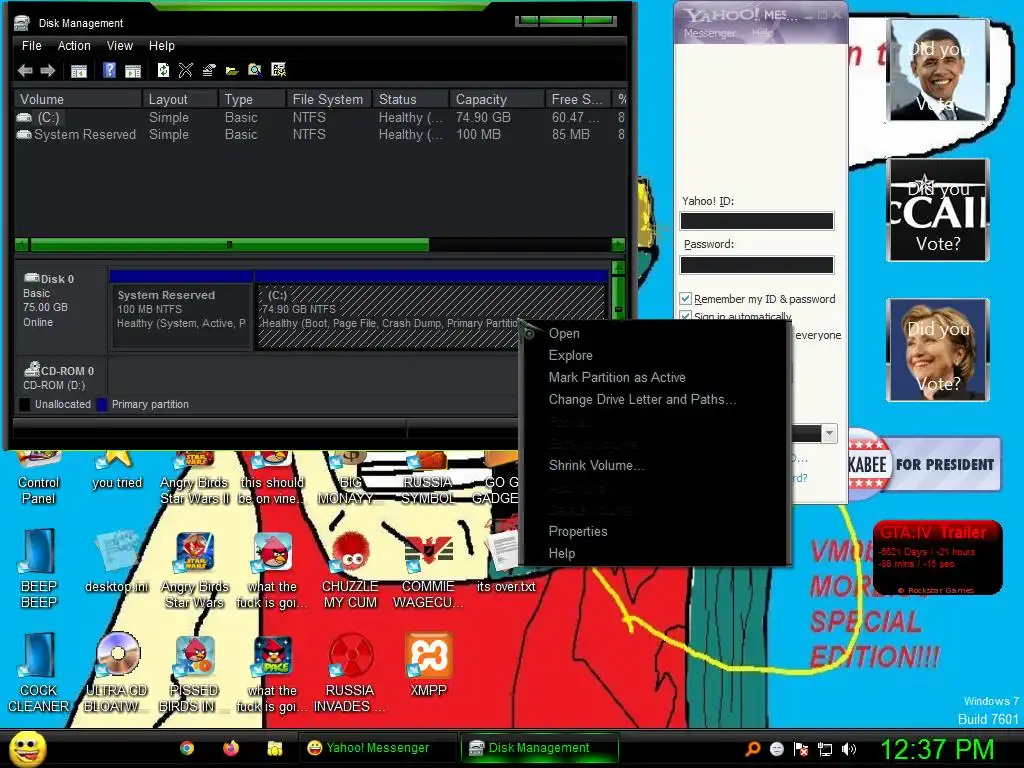Screen dimensions: 1024x768
Task: Click the last toolbar icon, Settings grid
Action: click(278, 70)
